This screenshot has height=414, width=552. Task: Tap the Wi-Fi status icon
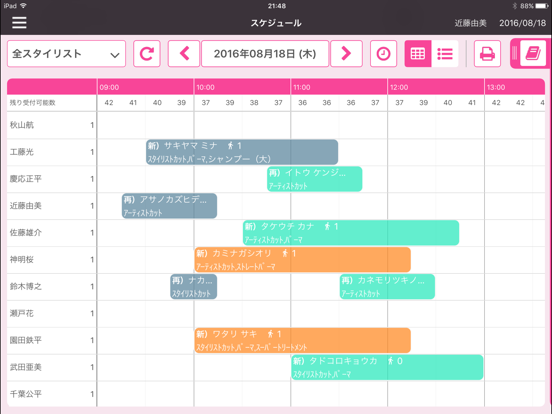click(23, 6)
